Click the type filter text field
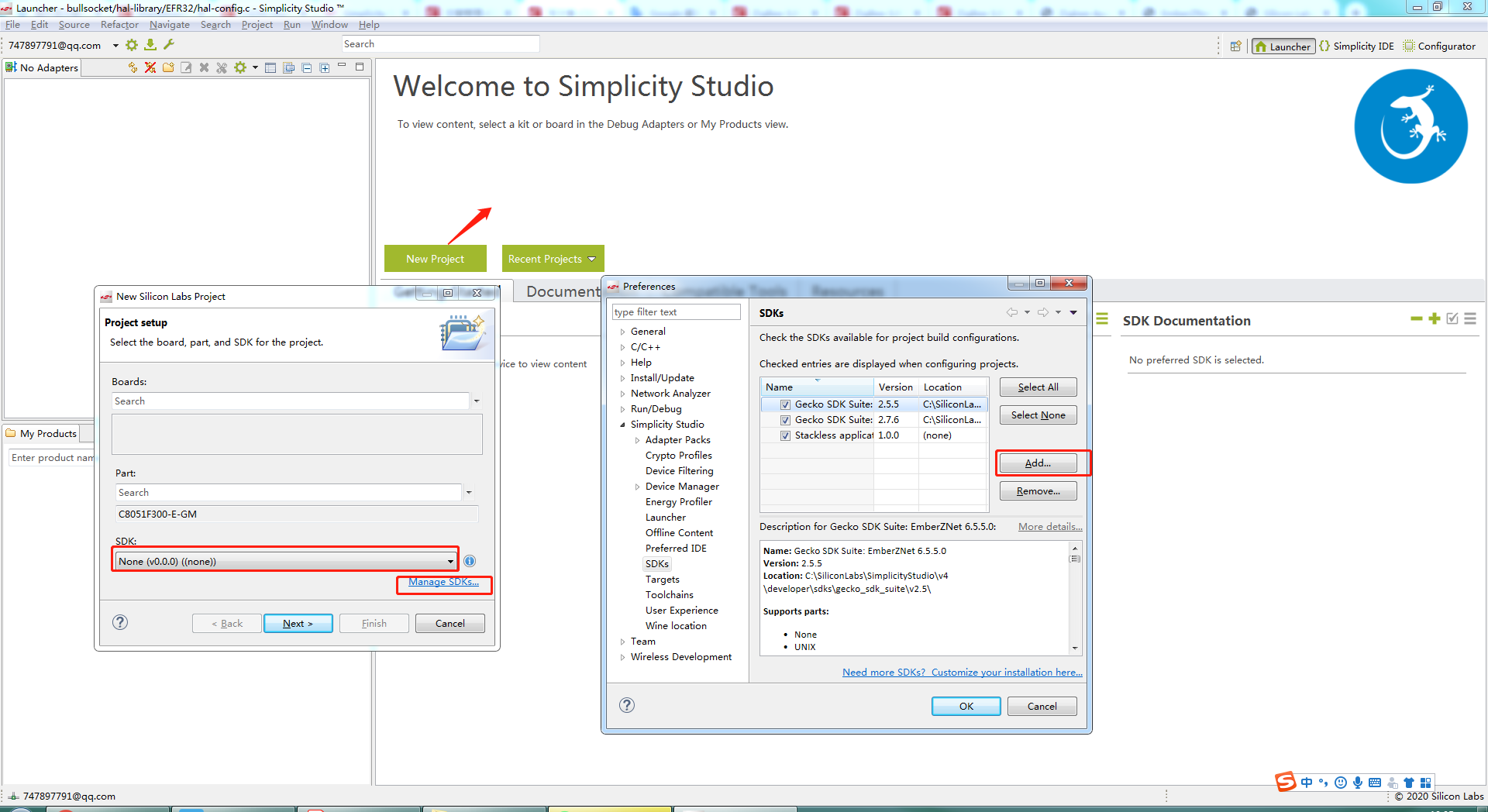Screen dimensions: 1488x812 [x=676, y=312]
